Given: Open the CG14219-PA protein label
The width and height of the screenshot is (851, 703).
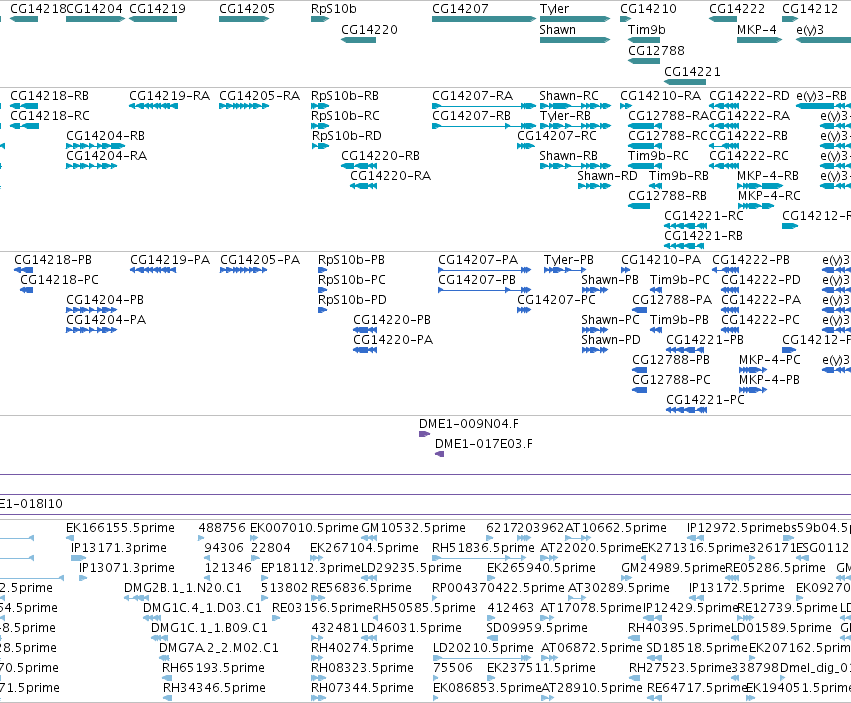Looking at the screenshot, I should click(x=170, y=260).
